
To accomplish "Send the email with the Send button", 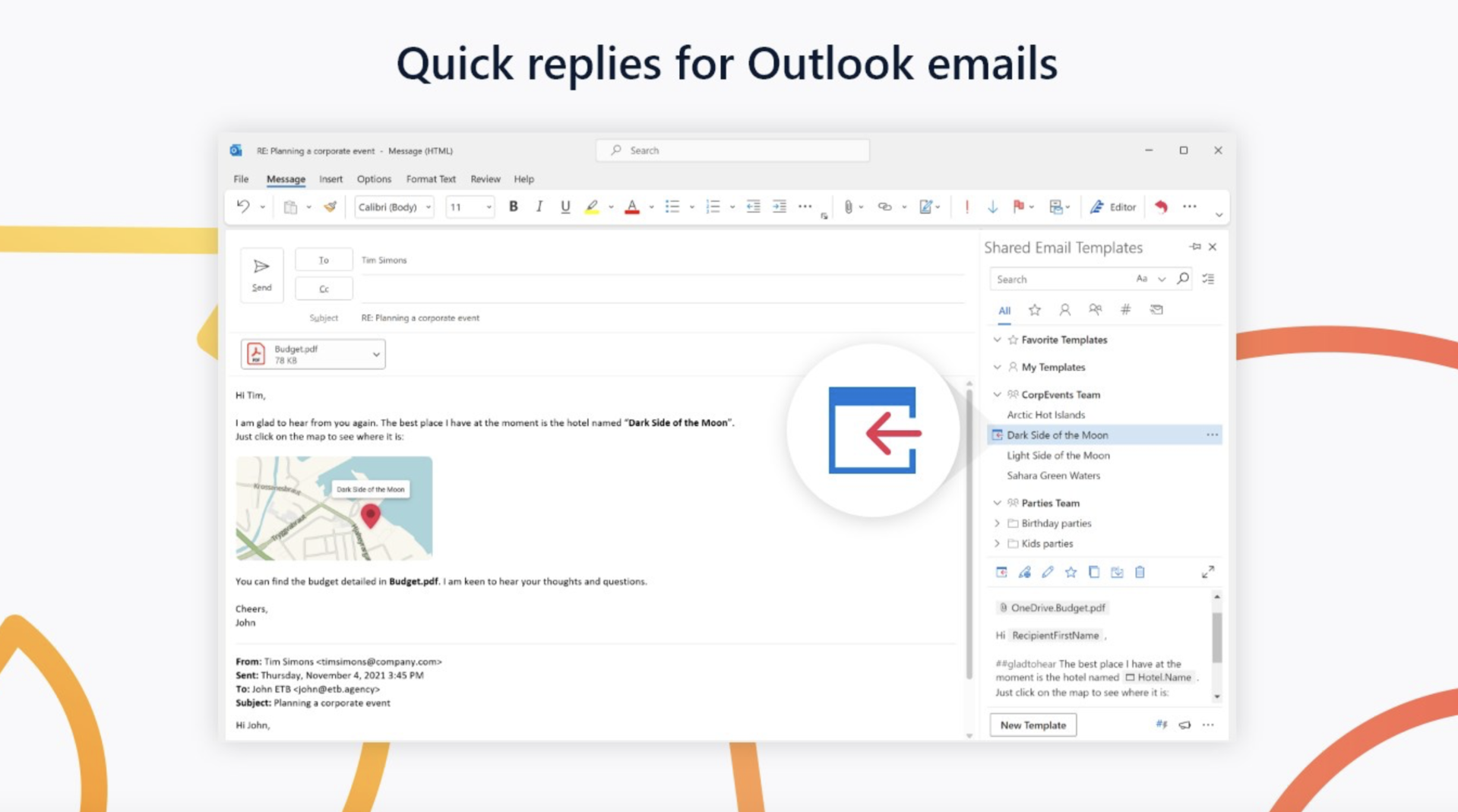I will pyautogui.click(x=261, y=275).
